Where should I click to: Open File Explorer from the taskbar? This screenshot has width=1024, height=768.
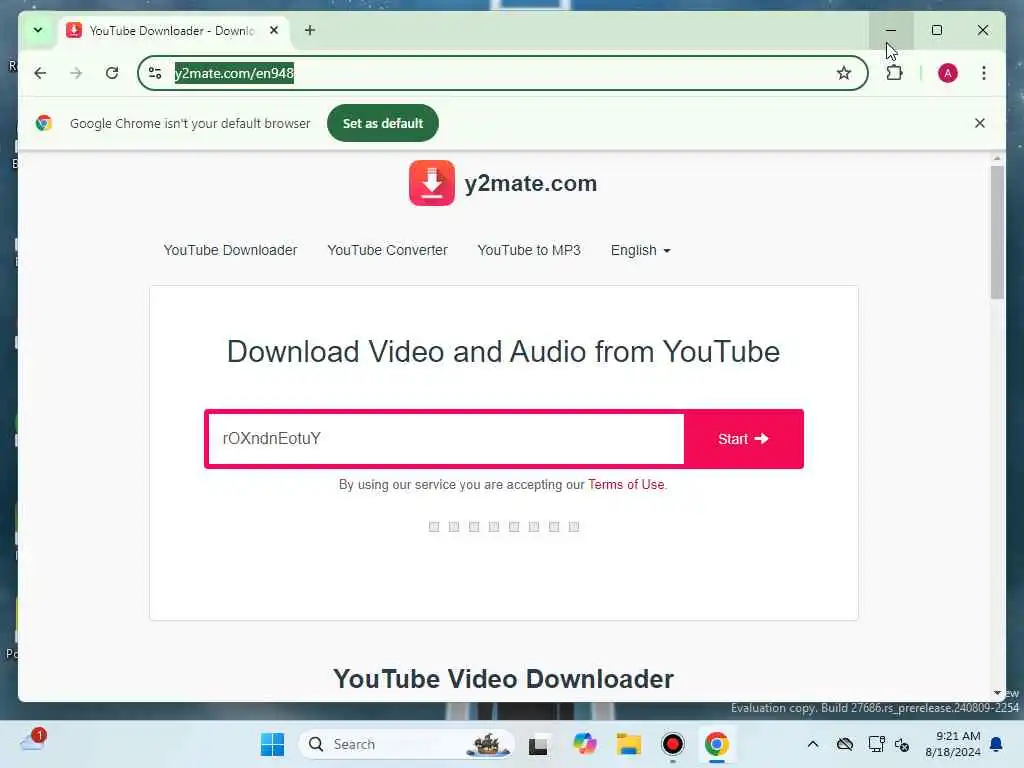coord(629,744)
